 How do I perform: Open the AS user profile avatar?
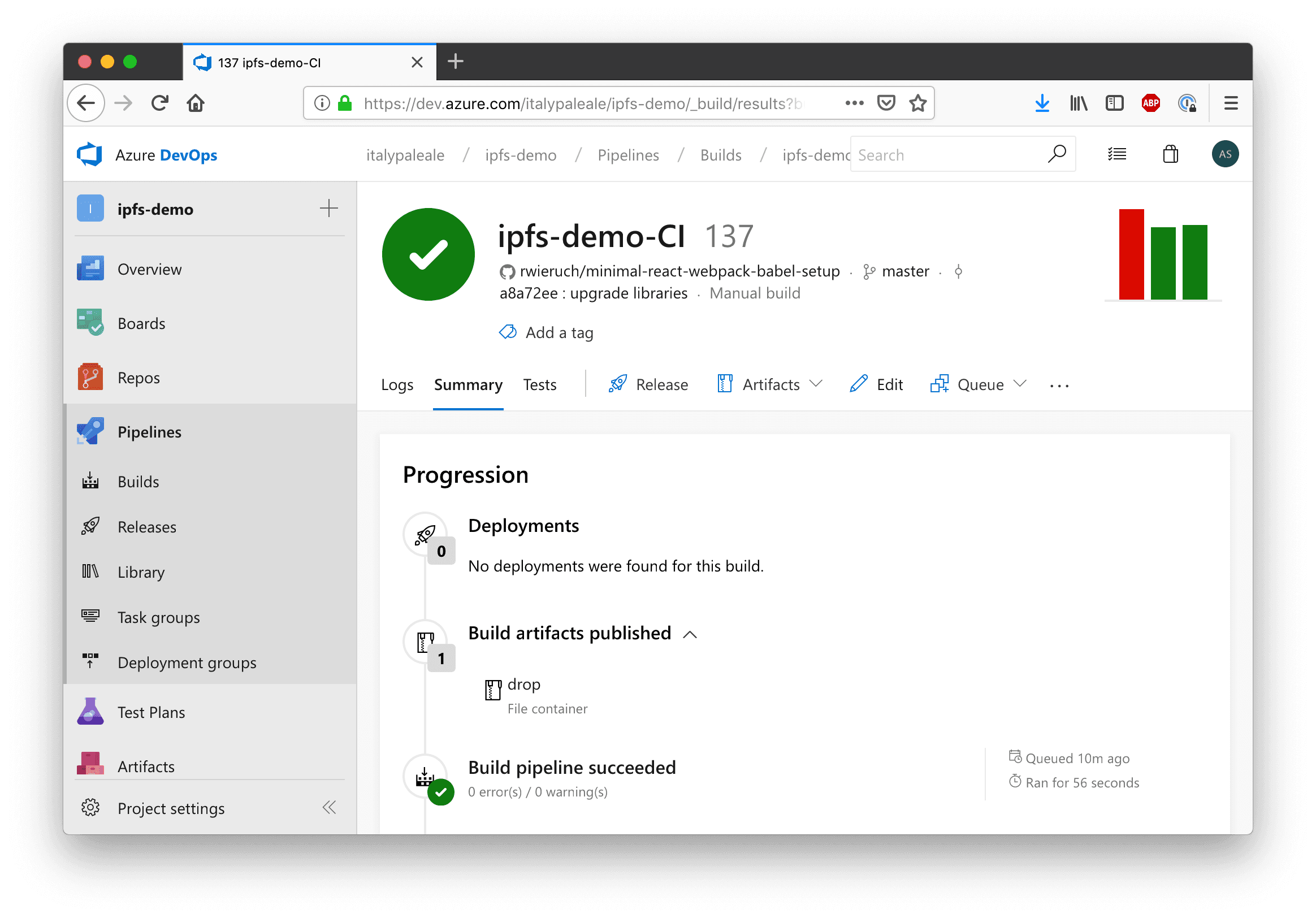point(1225,154)
